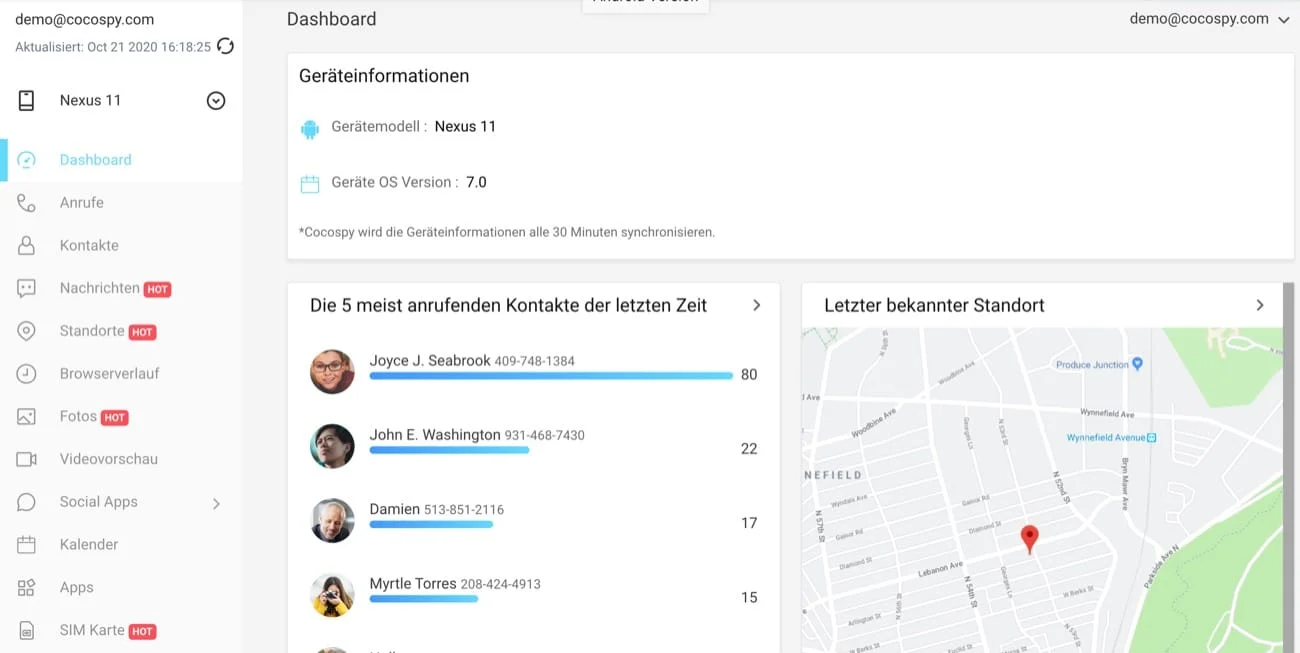This screenshot has width=1300, height=653.
Task: Open the Fotos photo viewer
Action: [x=79, y=416]
